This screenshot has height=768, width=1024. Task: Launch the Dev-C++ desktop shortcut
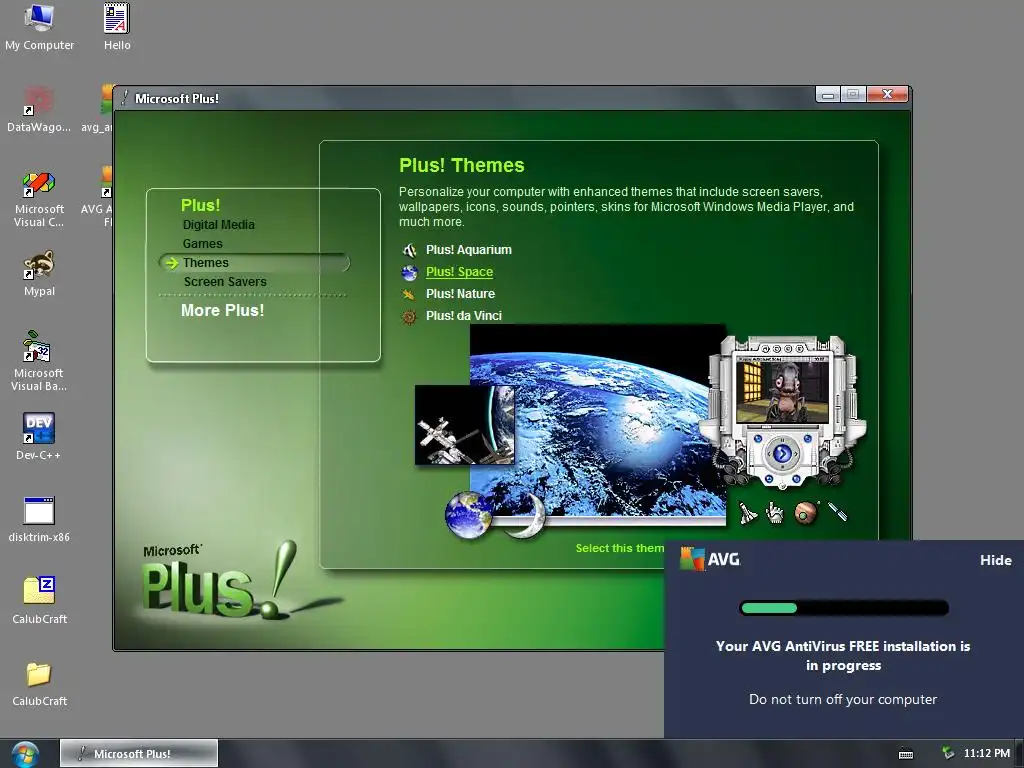click(x=39, y=436)
